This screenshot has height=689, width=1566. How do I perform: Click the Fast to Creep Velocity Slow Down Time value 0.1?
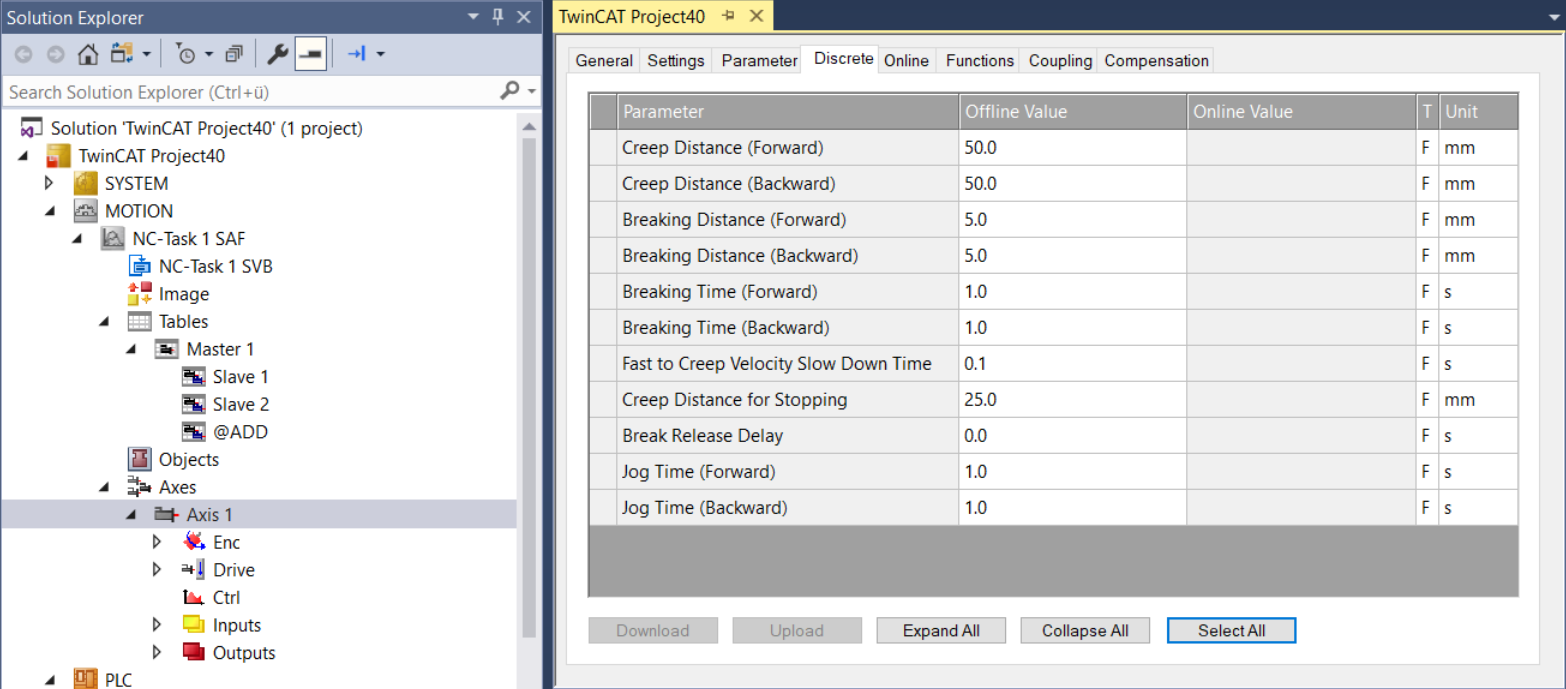pyautogui.click(x=1072, y=364)
